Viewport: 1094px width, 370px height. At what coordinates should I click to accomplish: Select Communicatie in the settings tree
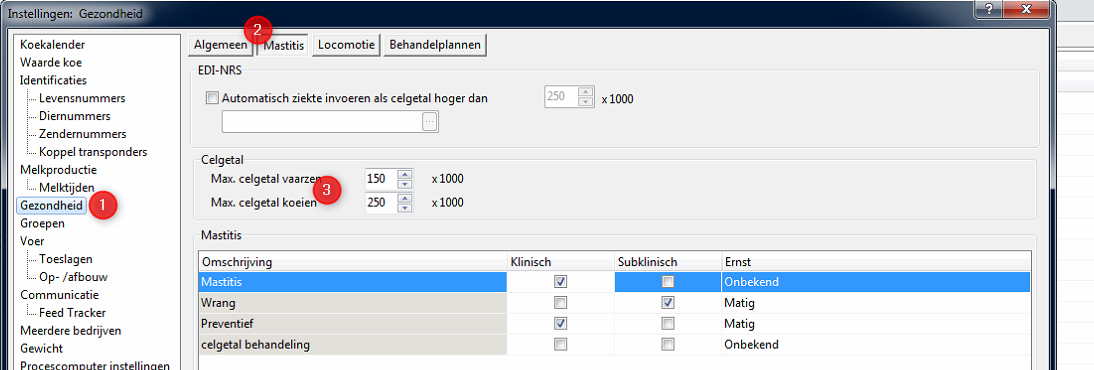coord(59,295)
